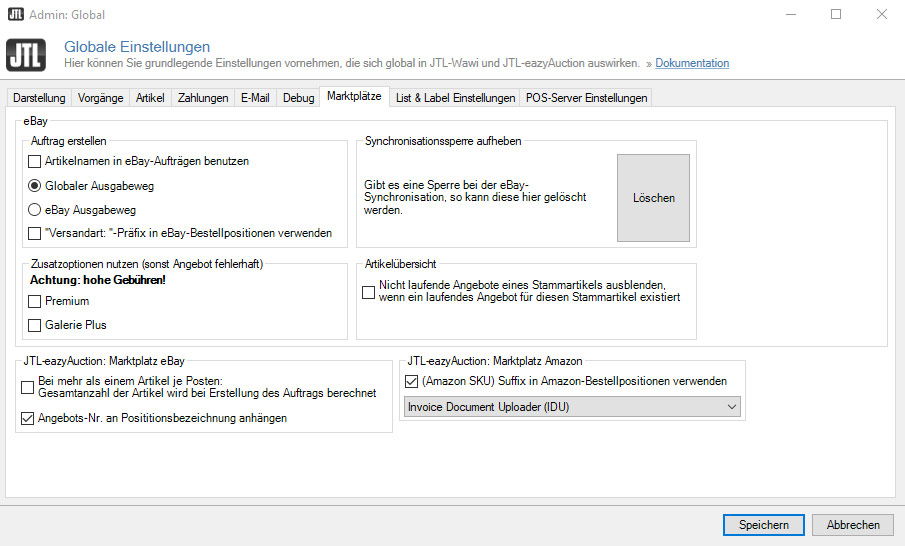905x546 pixels.
Task: Switch to the Vorgänge tab
Action: pyautogui.click(x=100, y=98)
